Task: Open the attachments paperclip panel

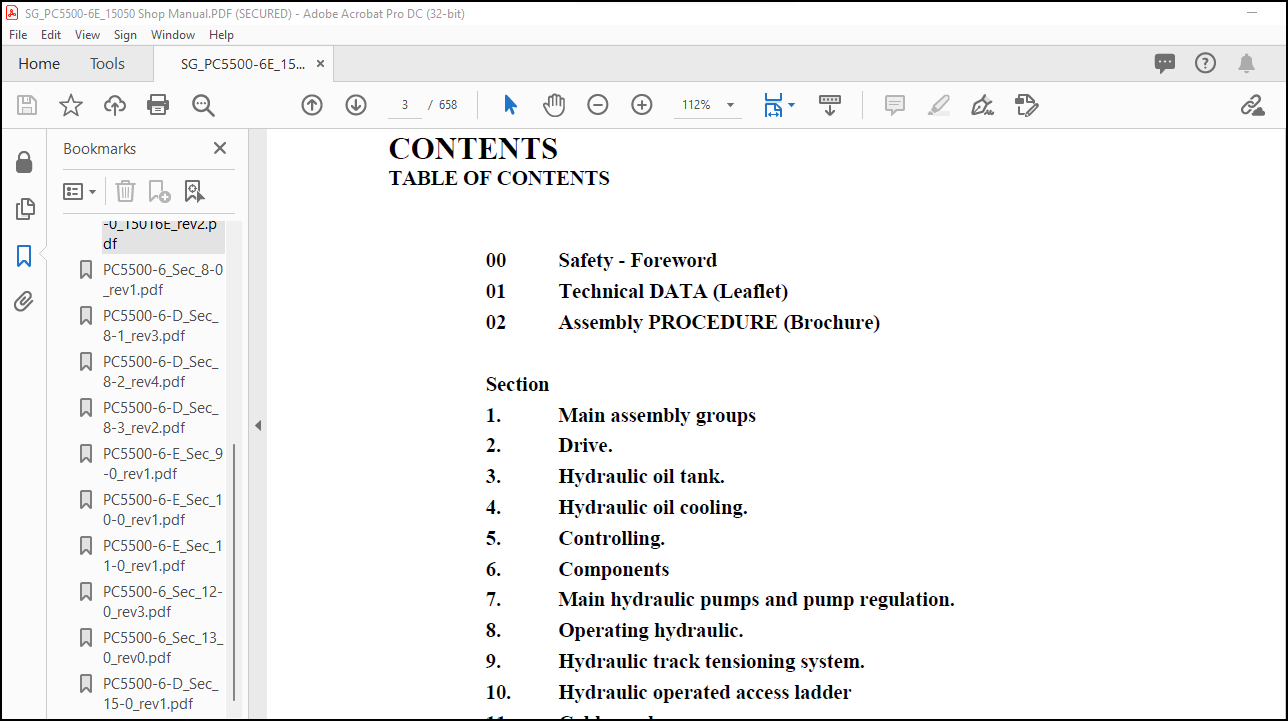Action: pyautogui.click(x=24, y=302)
